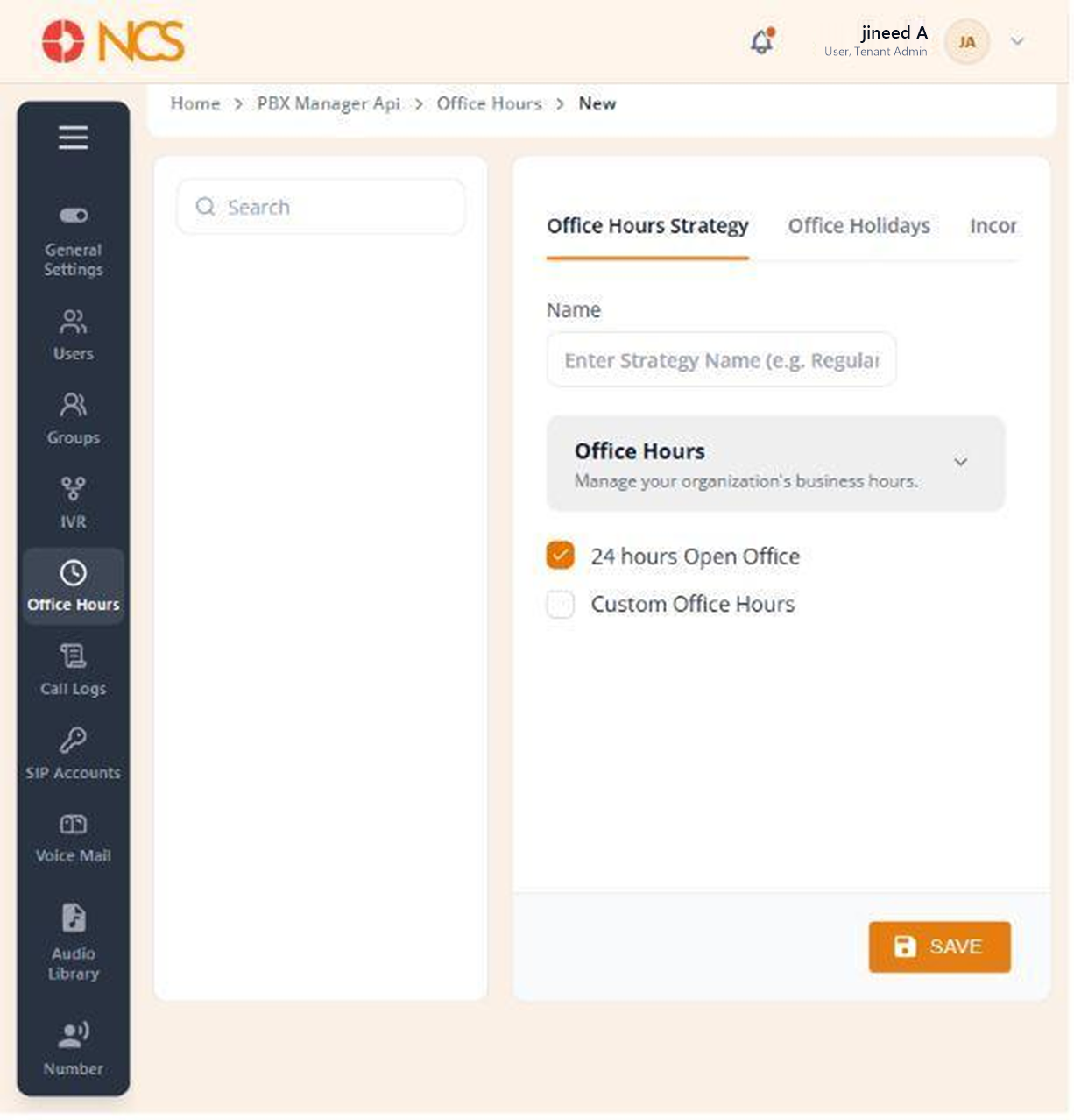This screenshot has height=1120, width=1074.
Task: Check Custom Office Hours checkbox
Action: click(x=561, y=604)
